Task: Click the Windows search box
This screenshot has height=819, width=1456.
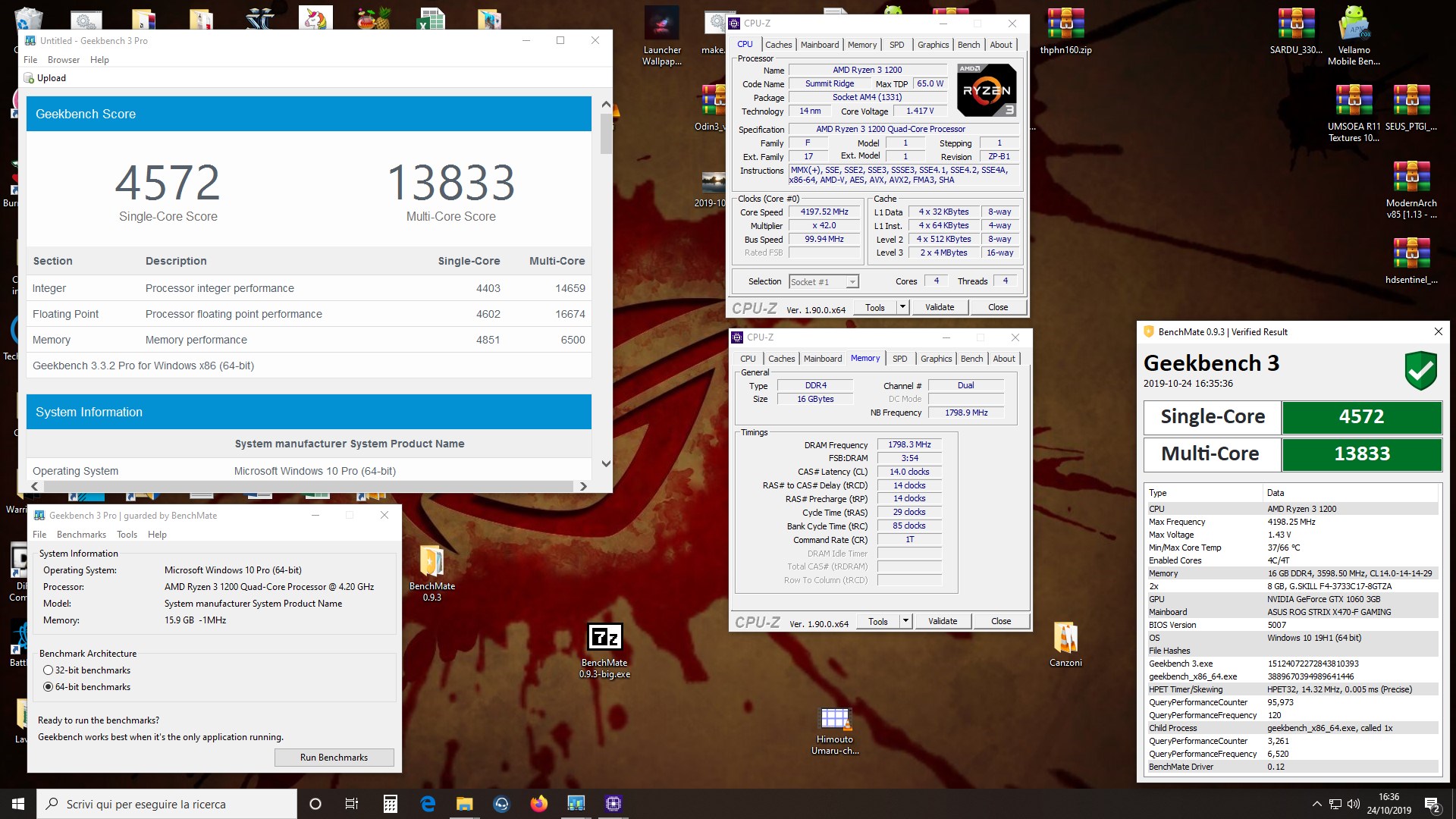Action: [x=167, y=804]
